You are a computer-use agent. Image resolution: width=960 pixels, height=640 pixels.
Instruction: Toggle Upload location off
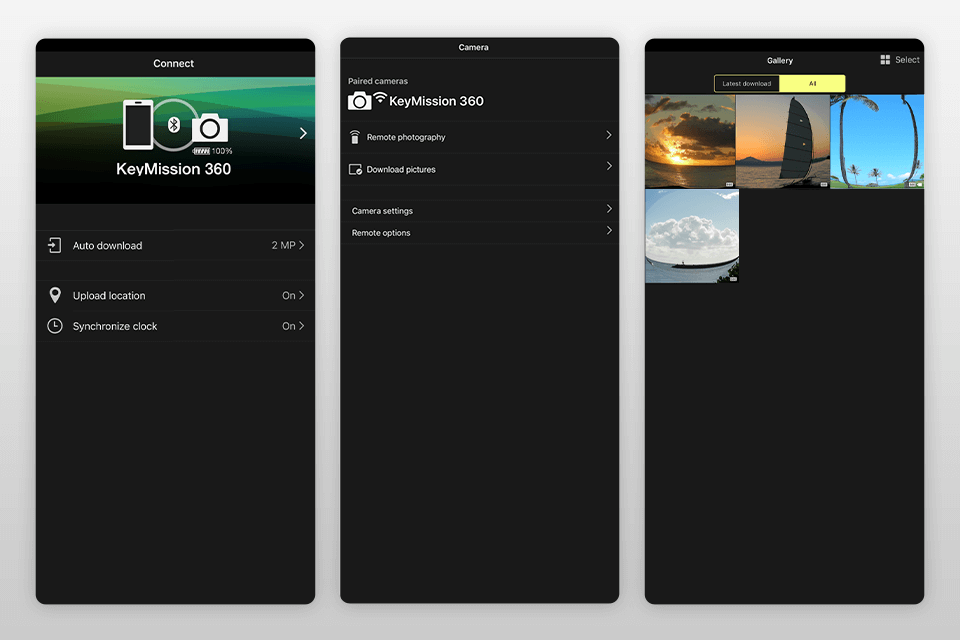click(293, 295)
